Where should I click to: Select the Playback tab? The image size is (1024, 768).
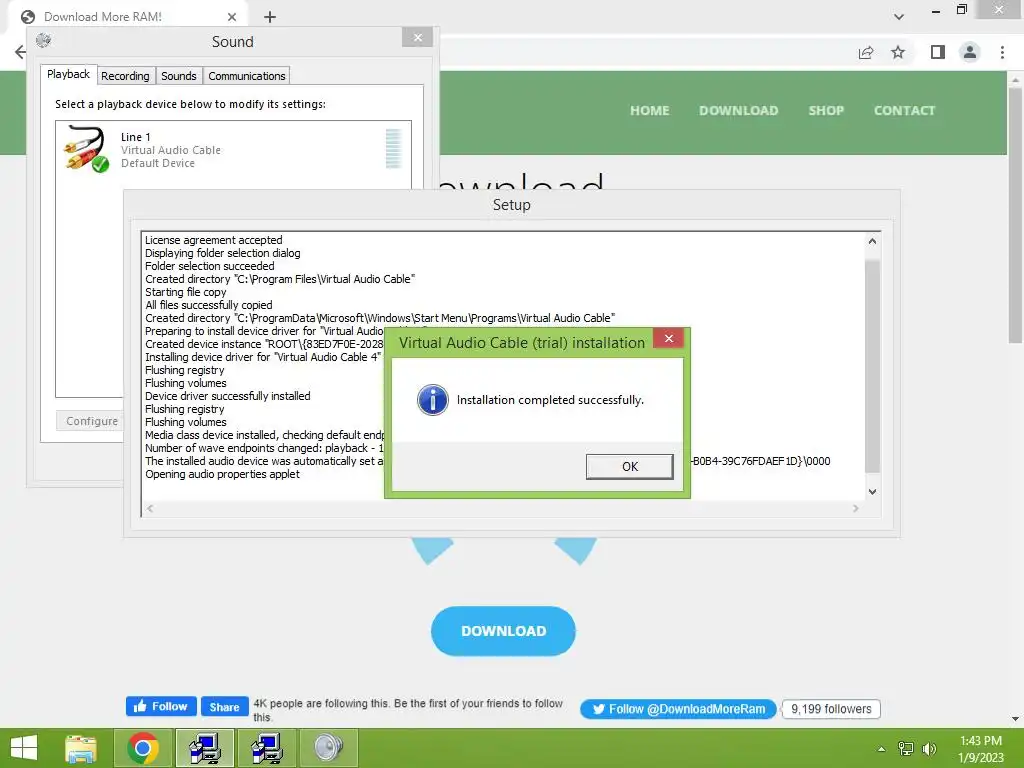69,74
